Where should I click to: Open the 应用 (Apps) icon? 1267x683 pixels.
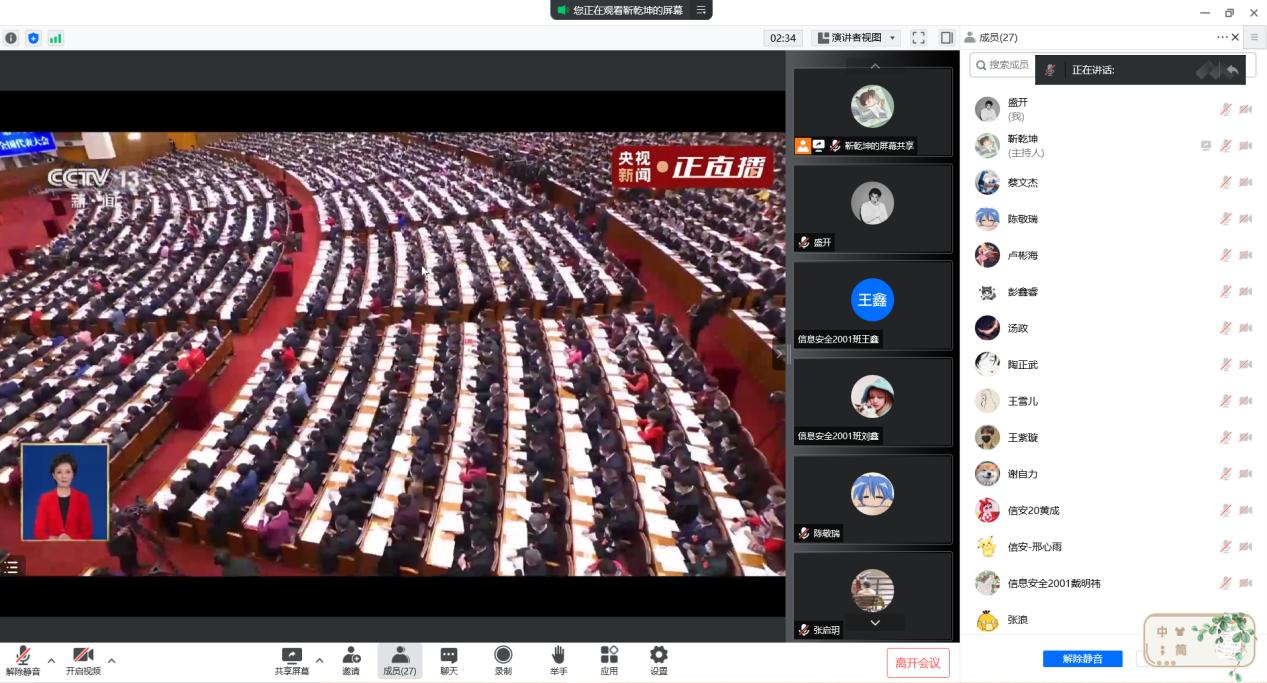pos(609,660)
